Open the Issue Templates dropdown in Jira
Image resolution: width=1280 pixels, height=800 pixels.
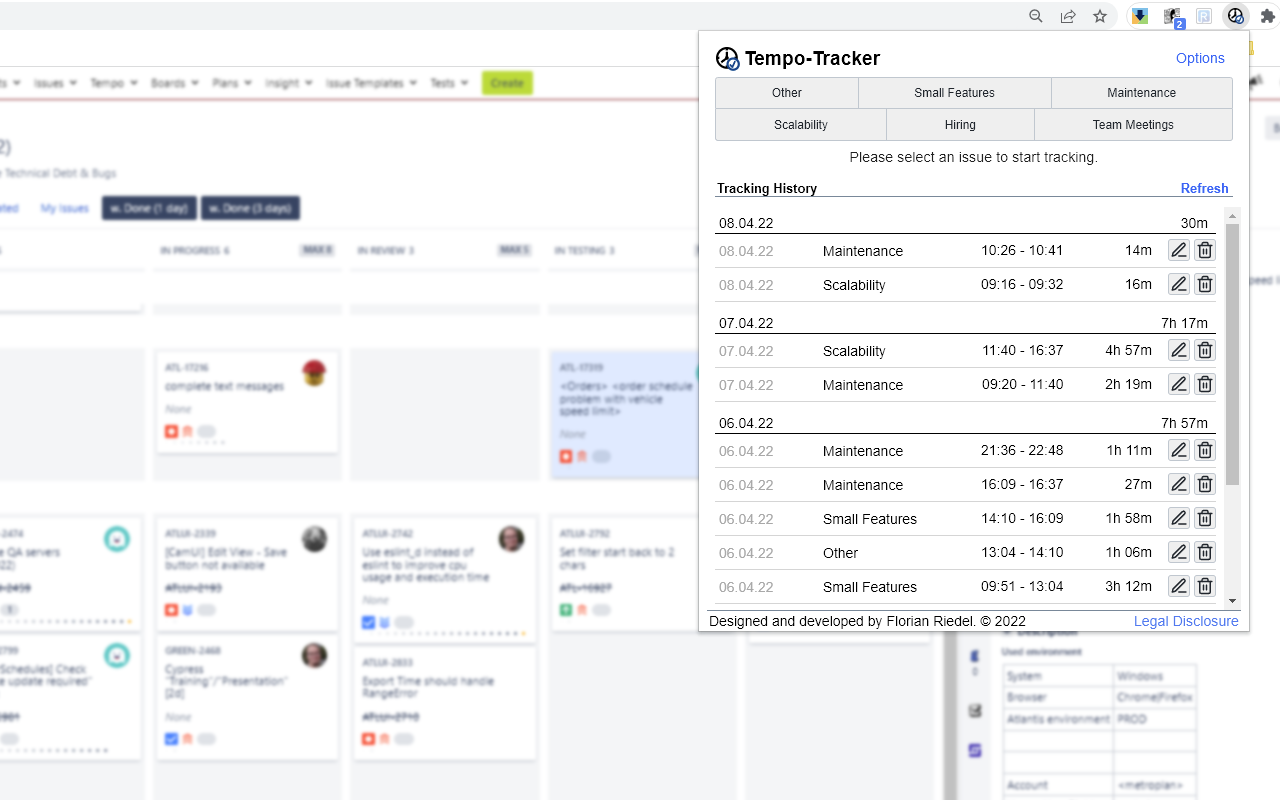pos(371,83)
